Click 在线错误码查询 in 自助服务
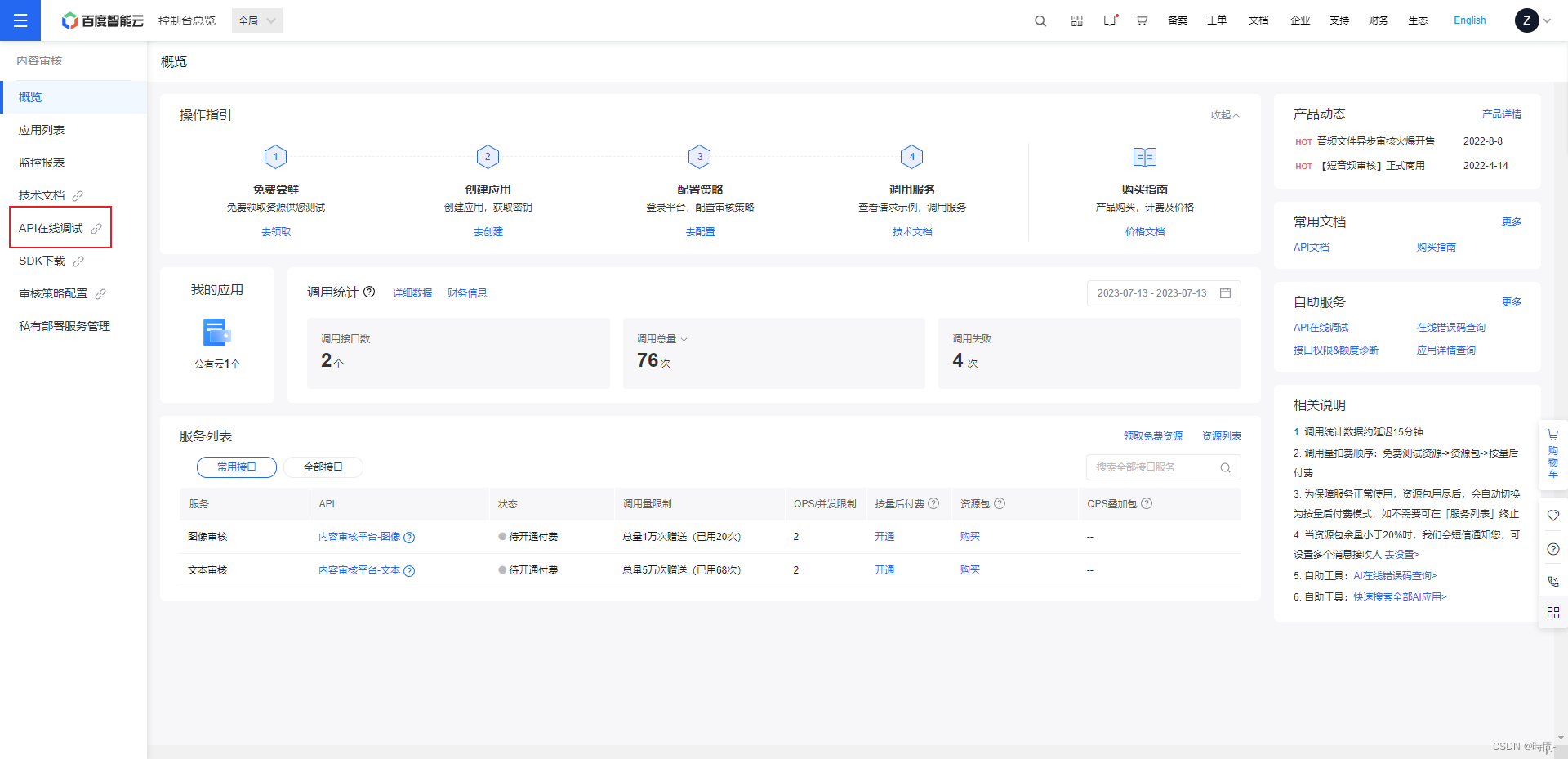The height and width of the screenshot is (759, 1568). click(1451, 328)
